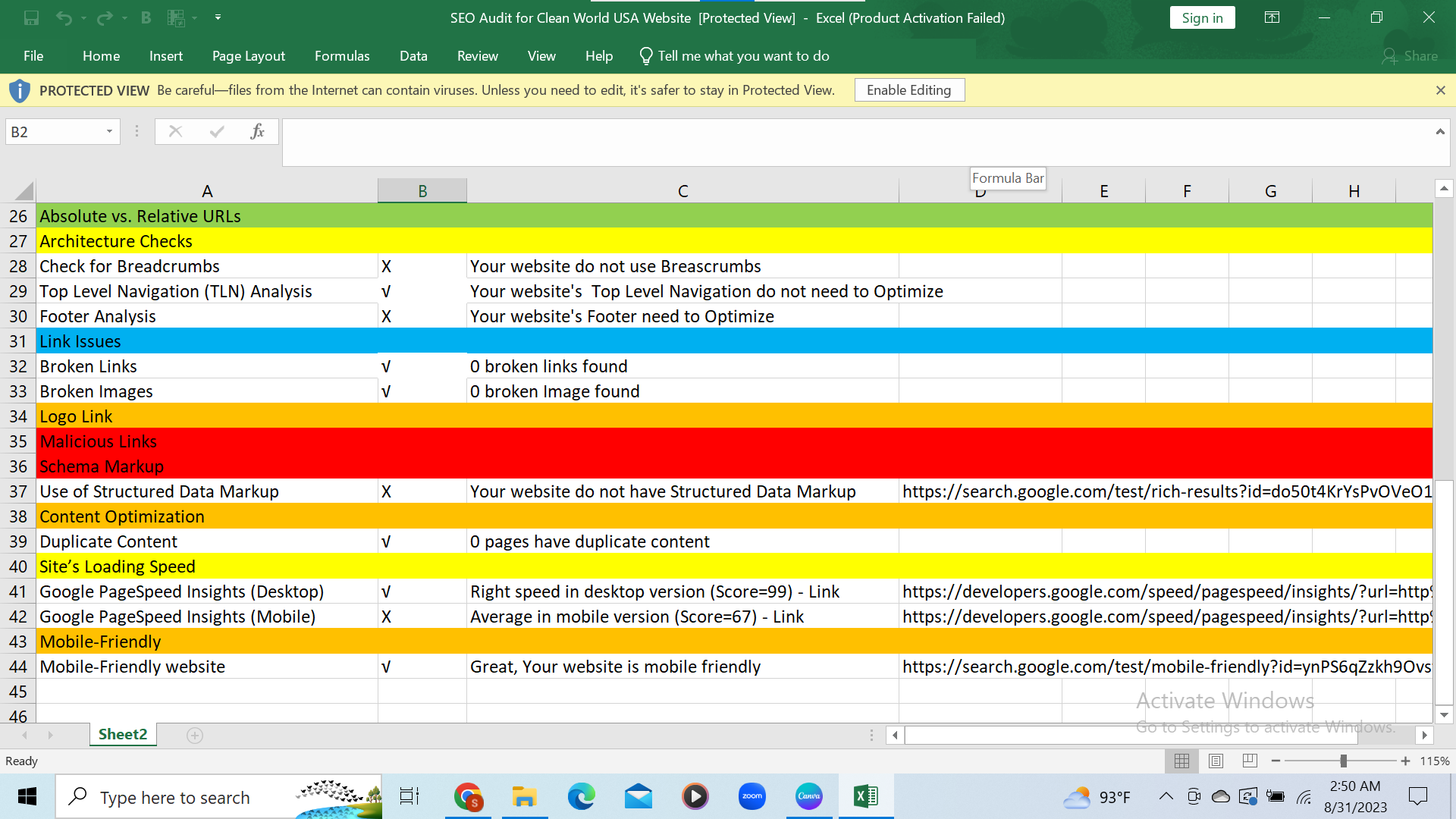
Task: Open Ribbon Display Options in title bar
Action: (x=1272, y=17)
